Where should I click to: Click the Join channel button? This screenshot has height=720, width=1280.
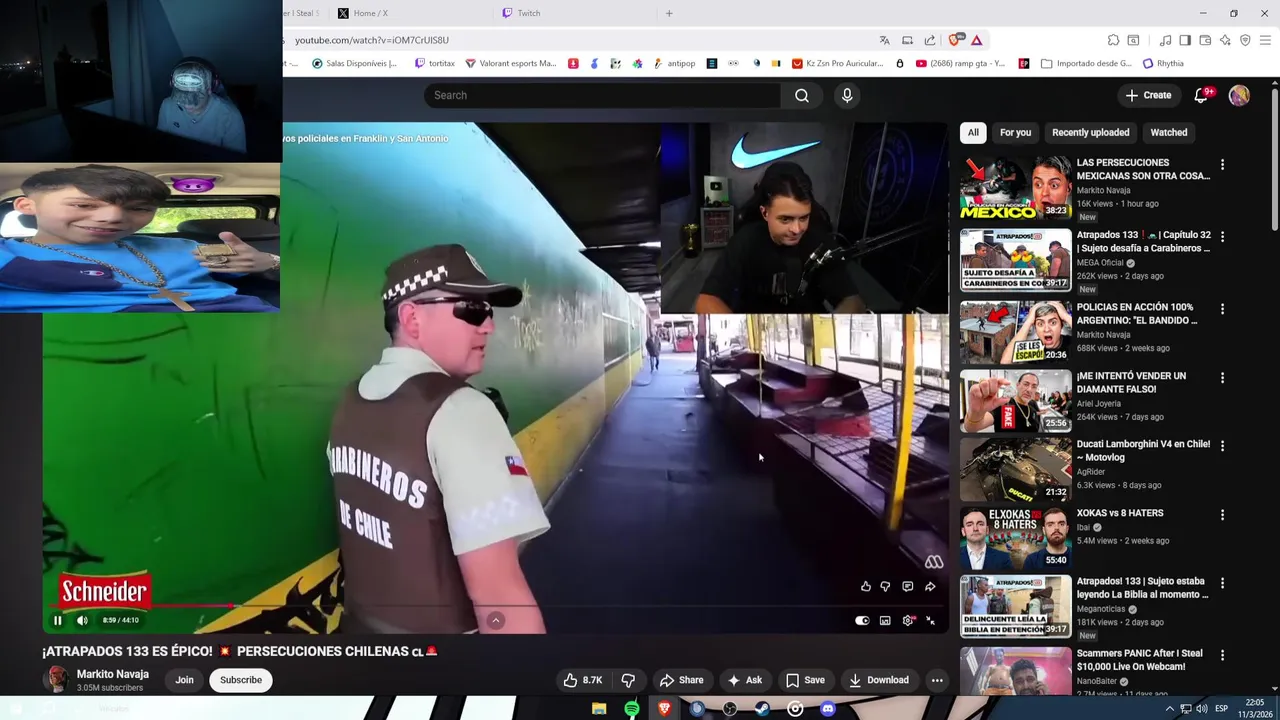[184, 680]
